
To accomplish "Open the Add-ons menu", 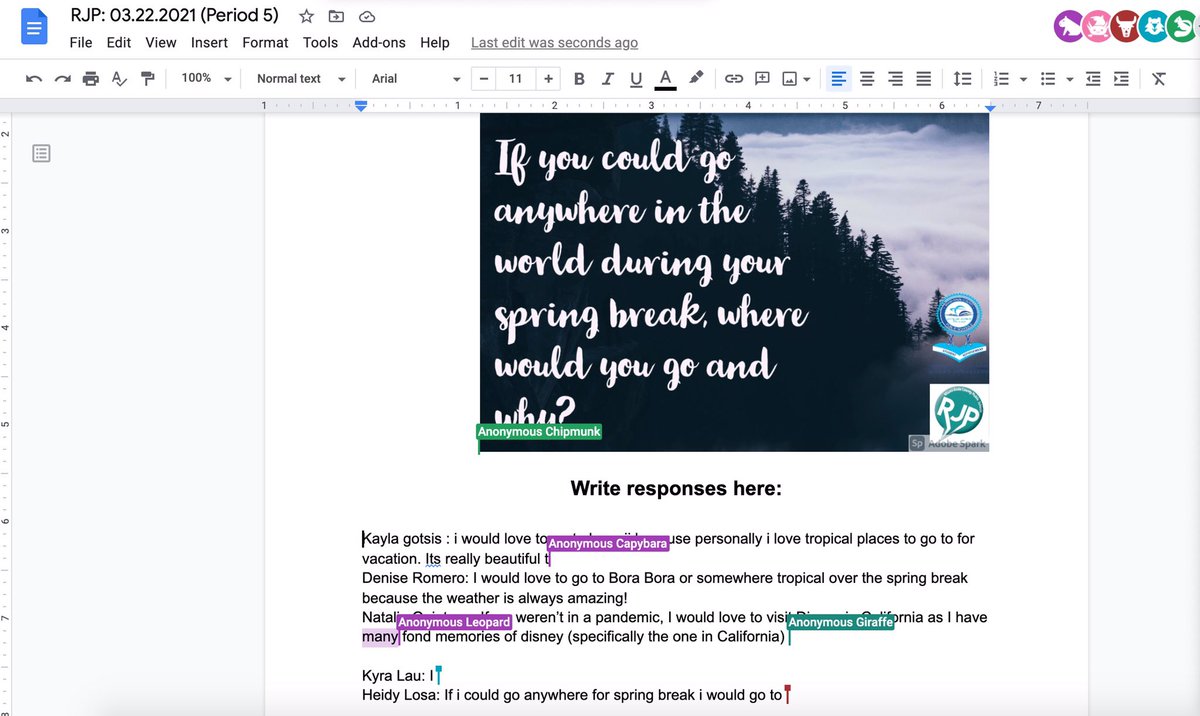I will (x=379, y=42).
